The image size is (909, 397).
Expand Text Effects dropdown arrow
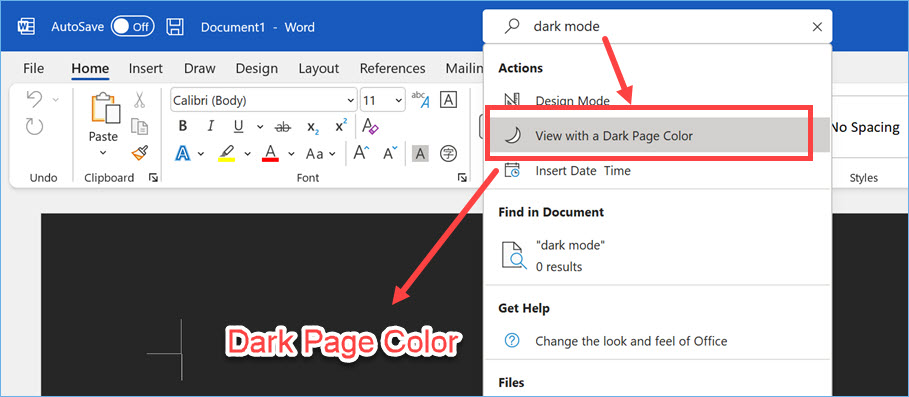point(201,154)
